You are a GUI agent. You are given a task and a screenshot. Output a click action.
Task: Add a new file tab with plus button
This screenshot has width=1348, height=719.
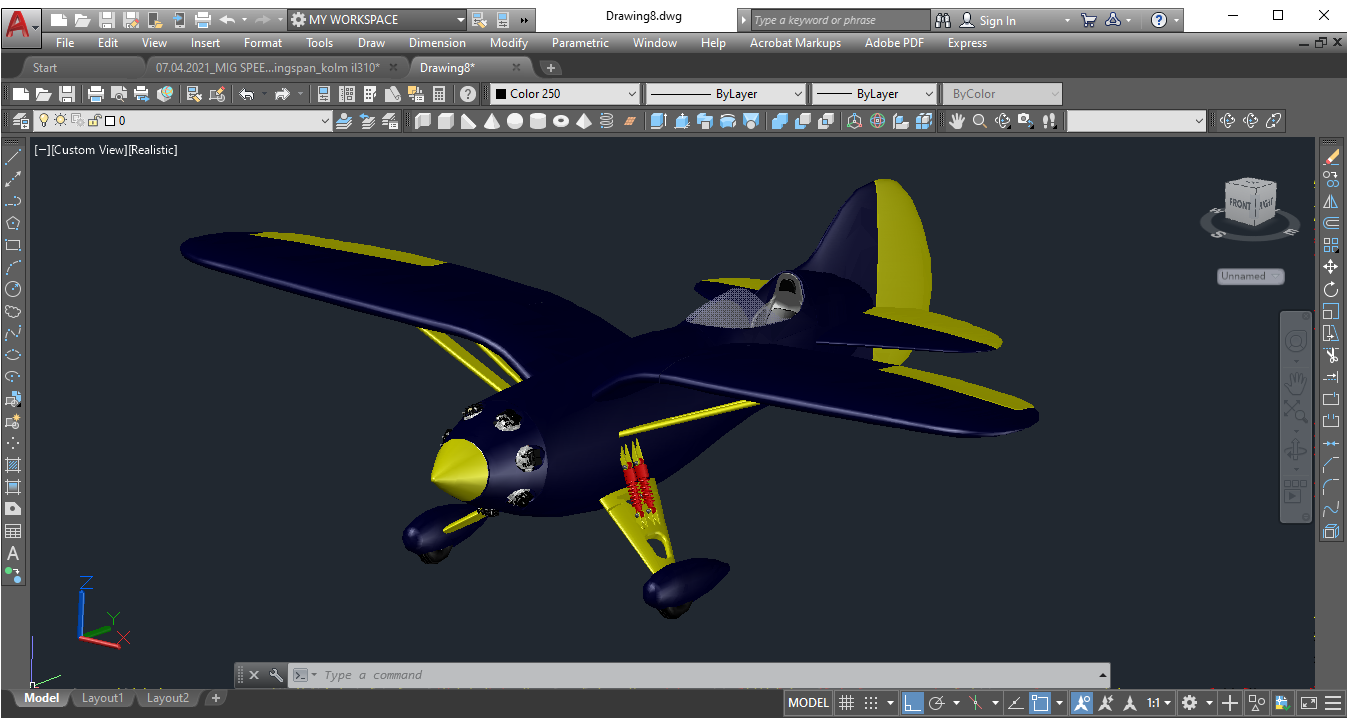click(x=551, y=68)
